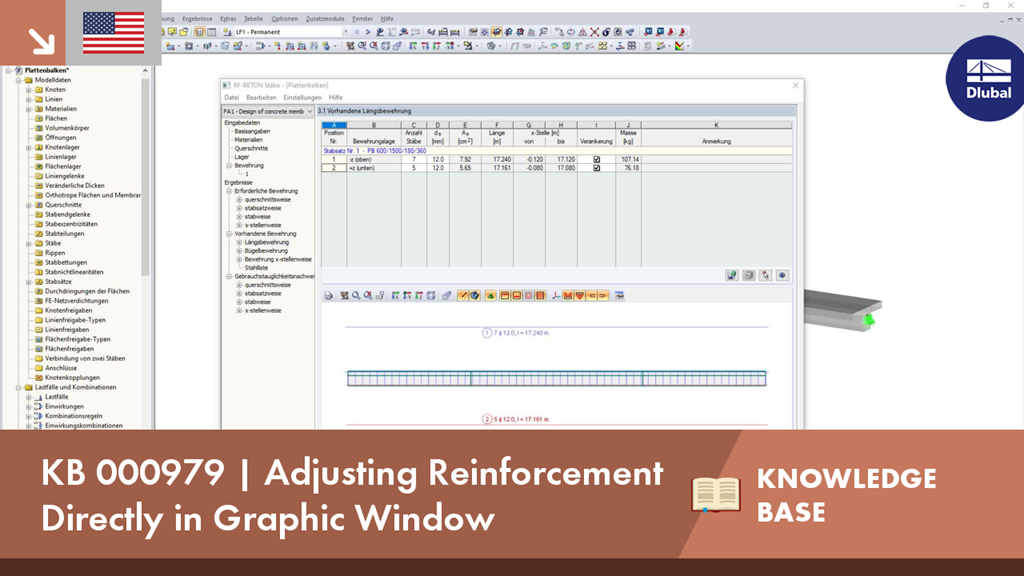Screen dimensions: 1024x576
Task: Collapse Lastfälle und Kombinationen folder
Action: [19, 387]
